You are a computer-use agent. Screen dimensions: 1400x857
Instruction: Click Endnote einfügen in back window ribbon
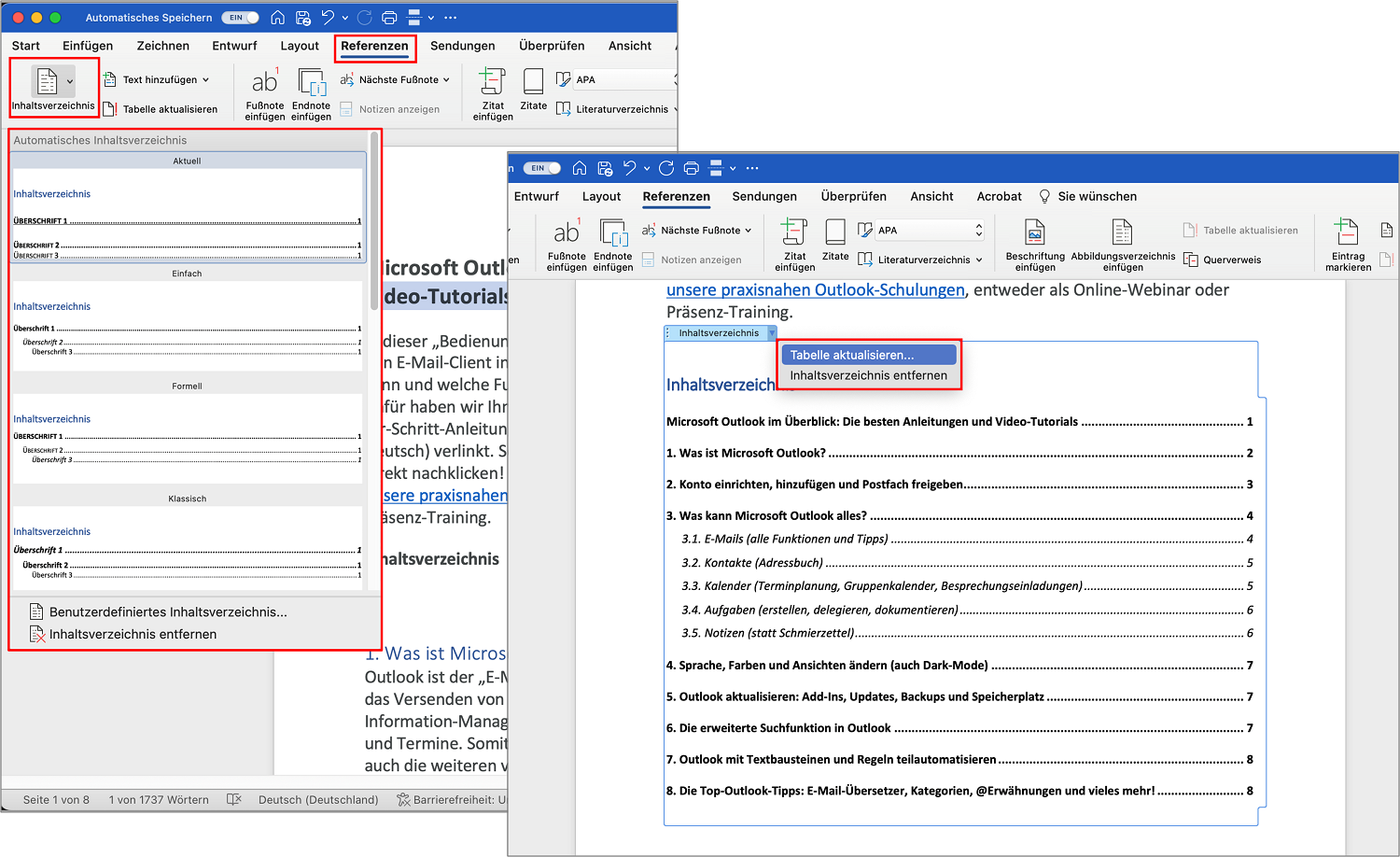pos(311,95)
